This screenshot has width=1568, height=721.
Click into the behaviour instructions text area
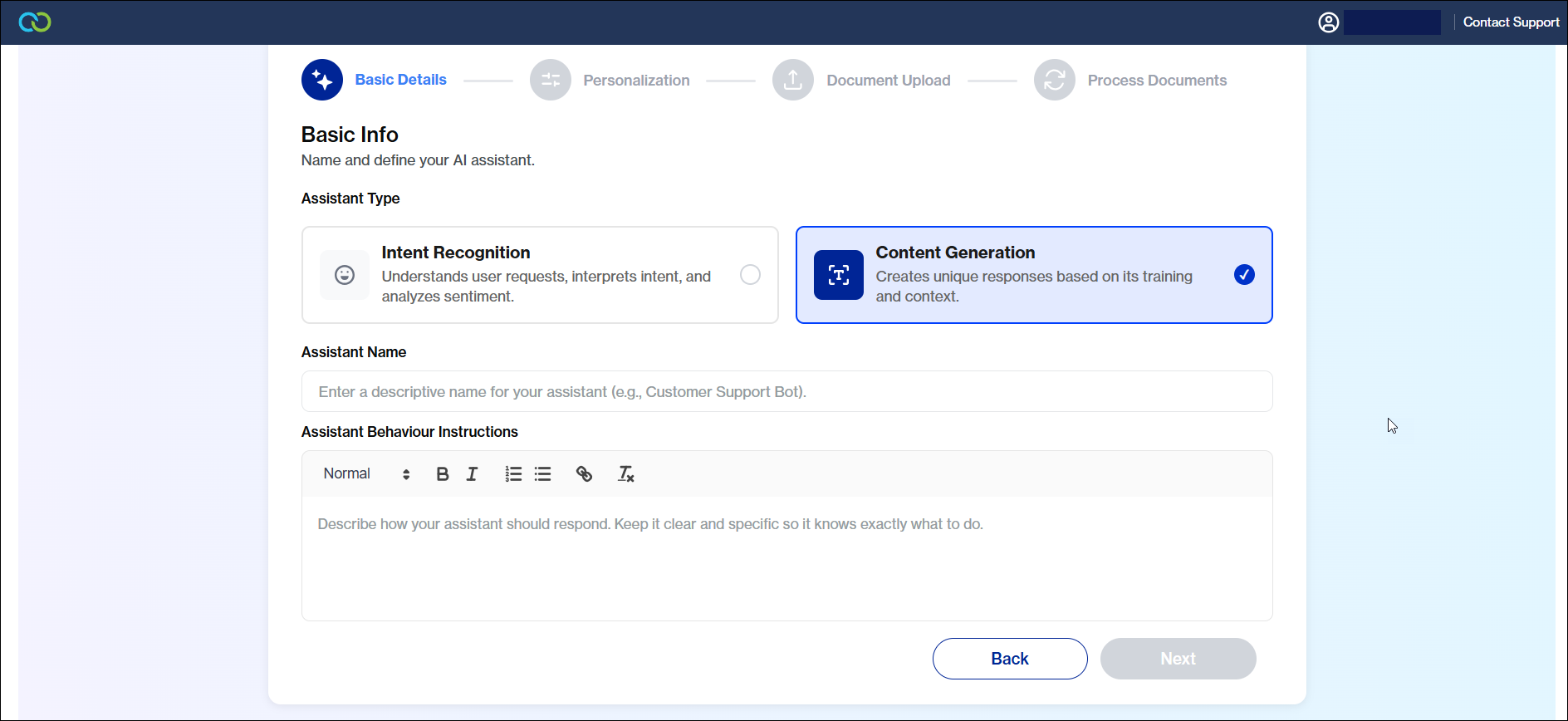click(x=786, y=557)
